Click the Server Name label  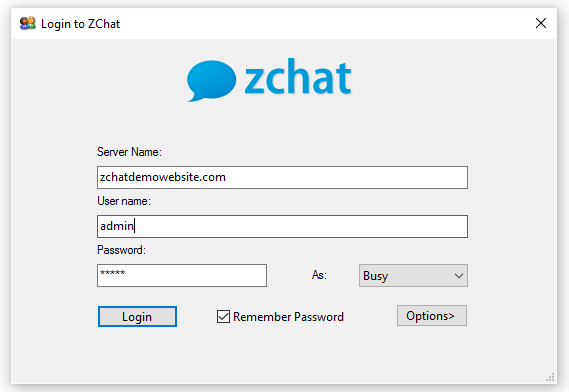pos(129,152)
